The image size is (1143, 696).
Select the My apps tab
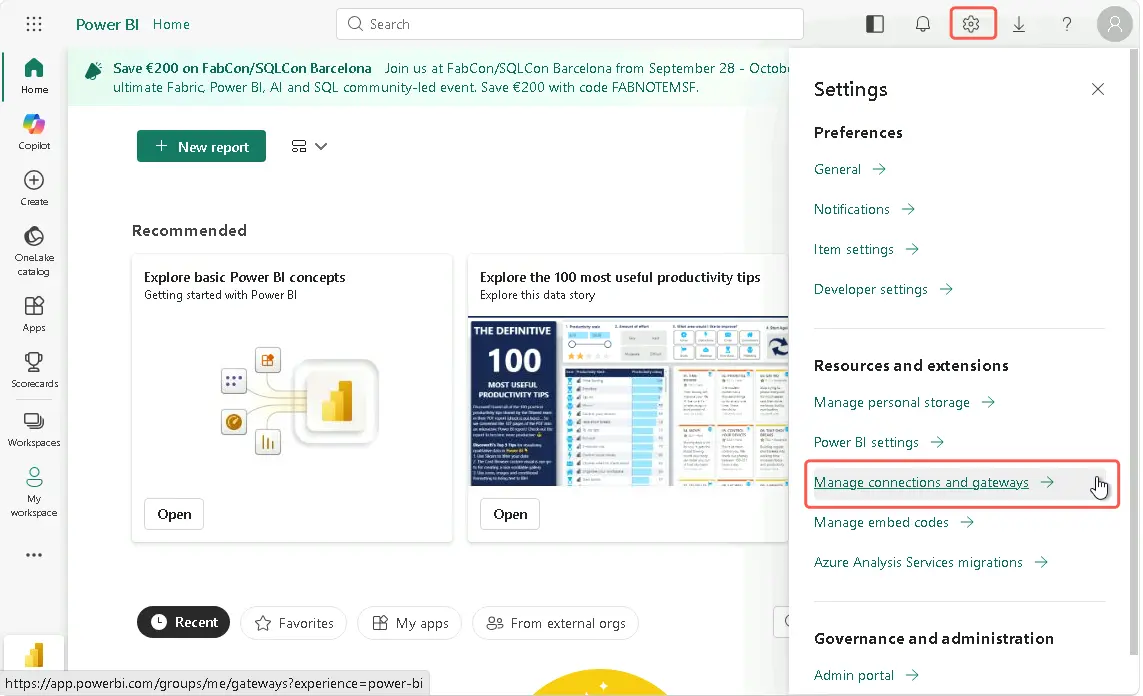[x=410, y=623]
